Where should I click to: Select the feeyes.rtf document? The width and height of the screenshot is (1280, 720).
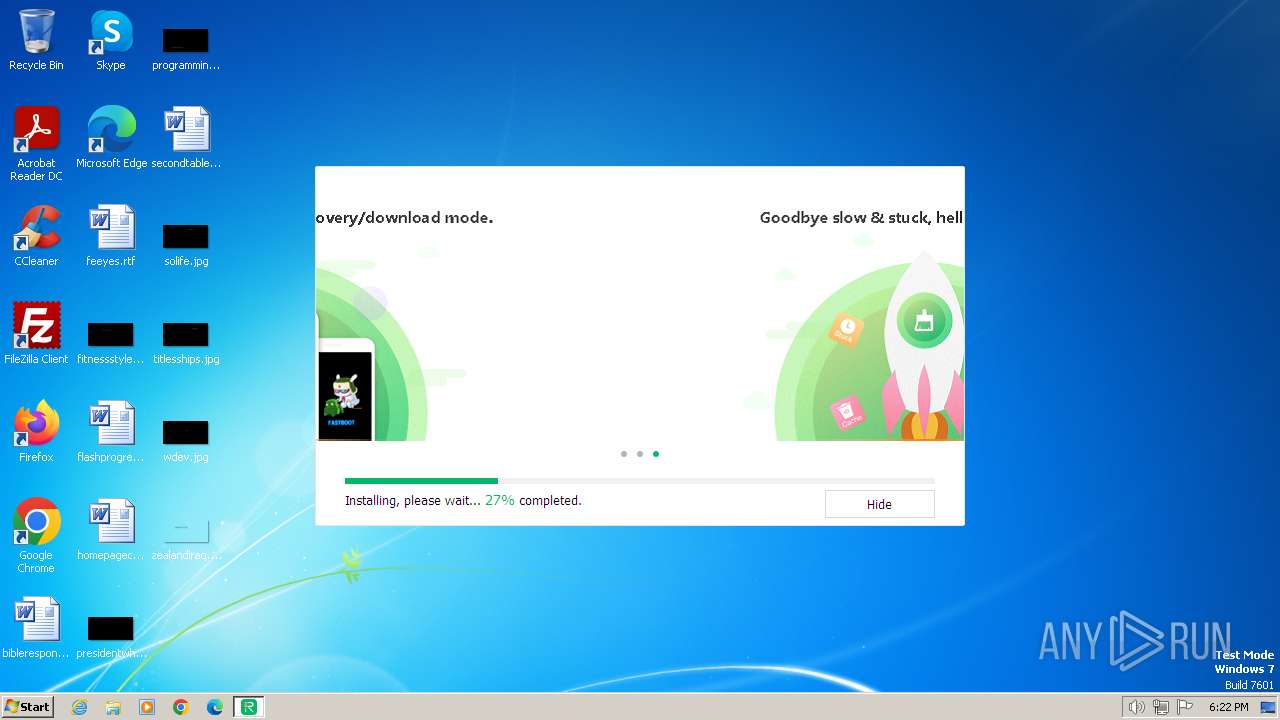(x=111, y=236)
